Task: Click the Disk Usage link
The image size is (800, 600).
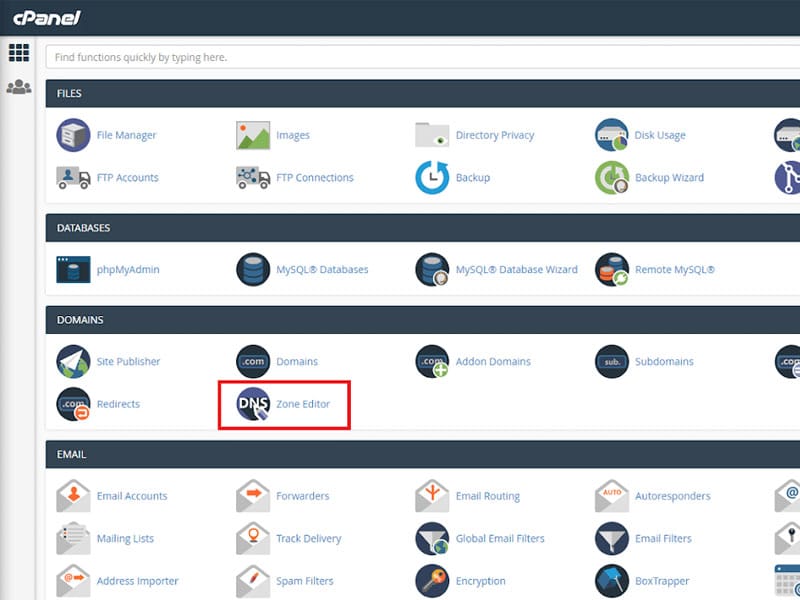Action: tap(660, 135)
